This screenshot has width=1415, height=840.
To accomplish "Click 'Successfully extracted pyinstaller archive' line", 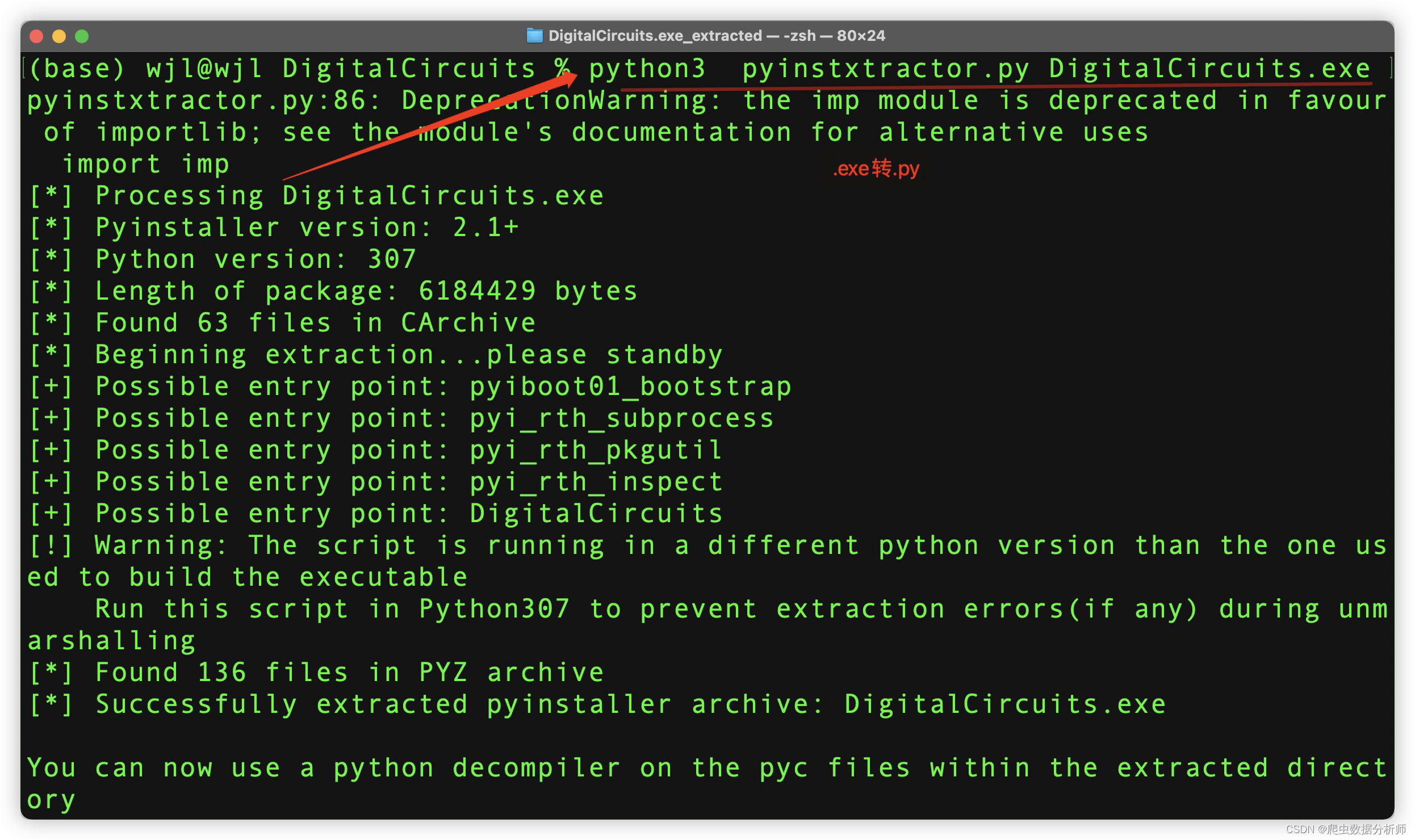I will (597, 705).
